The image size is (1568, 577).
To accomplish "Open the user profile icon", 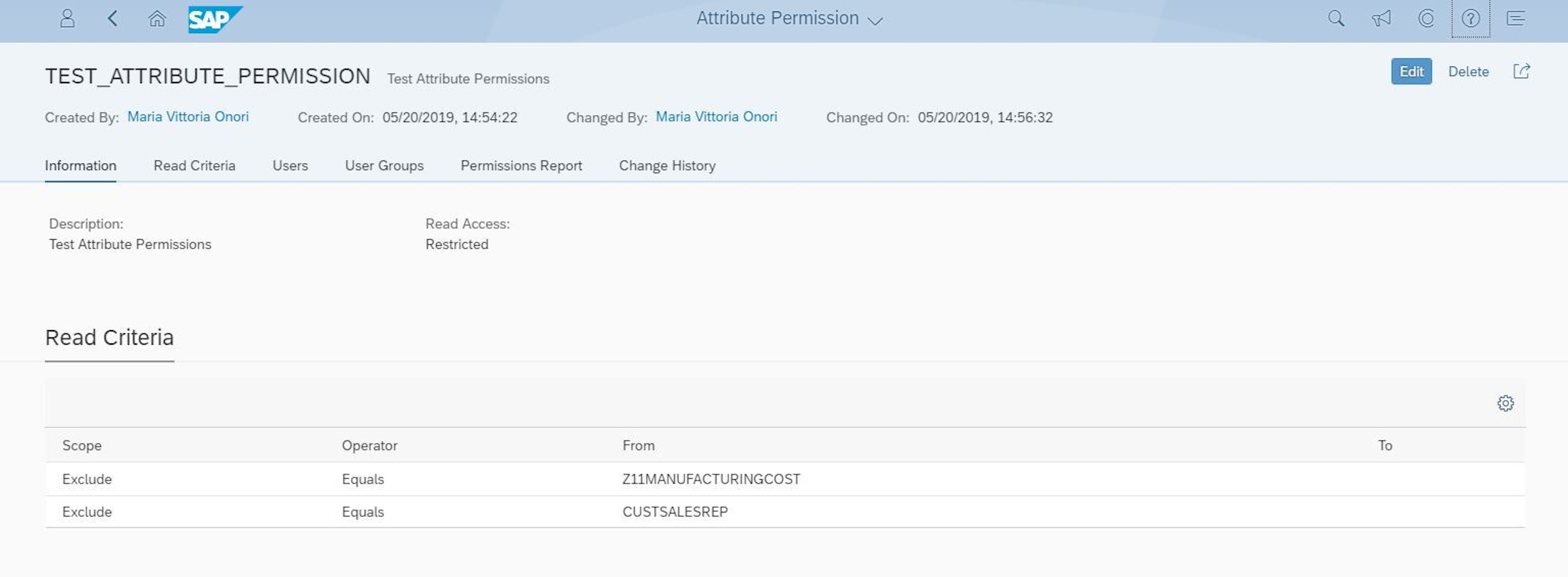I will click(x=67, y=18).
